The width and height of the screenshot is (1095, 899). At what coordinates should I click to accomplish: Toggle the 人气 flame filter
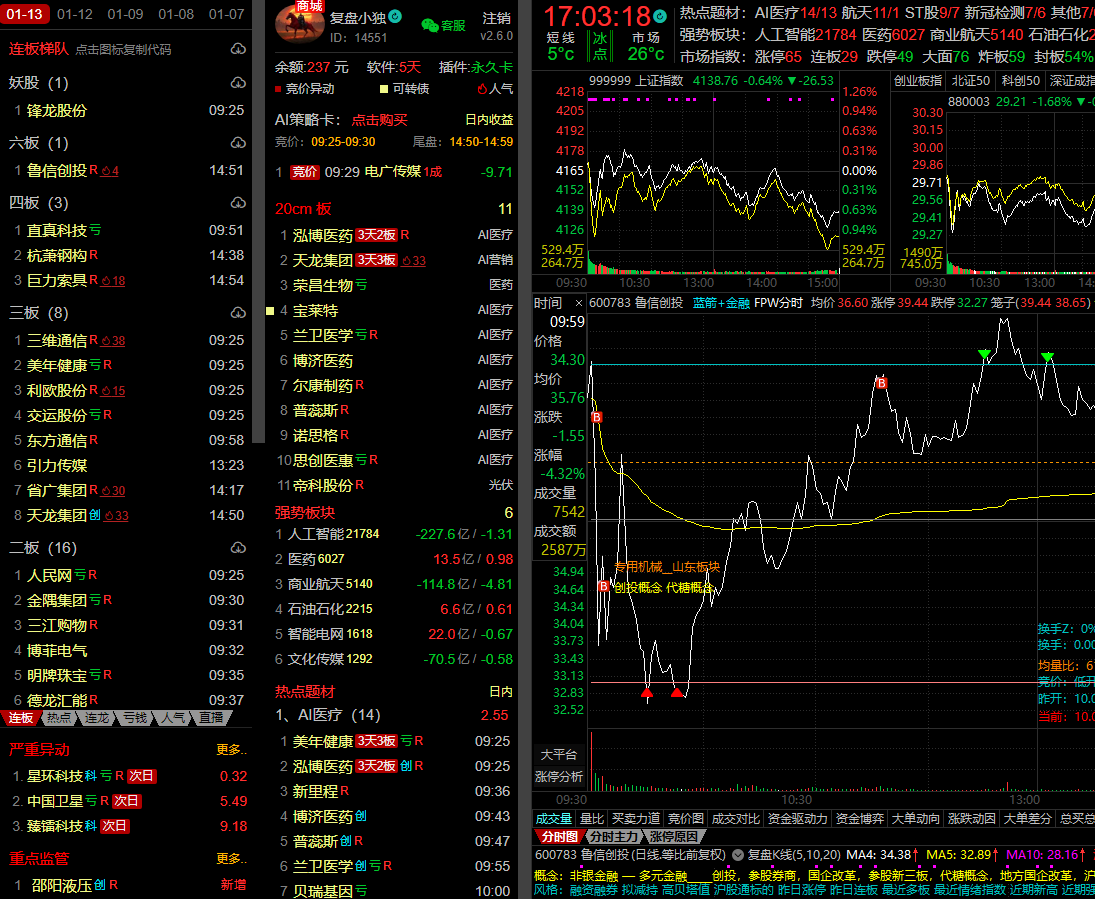[481, 89]
